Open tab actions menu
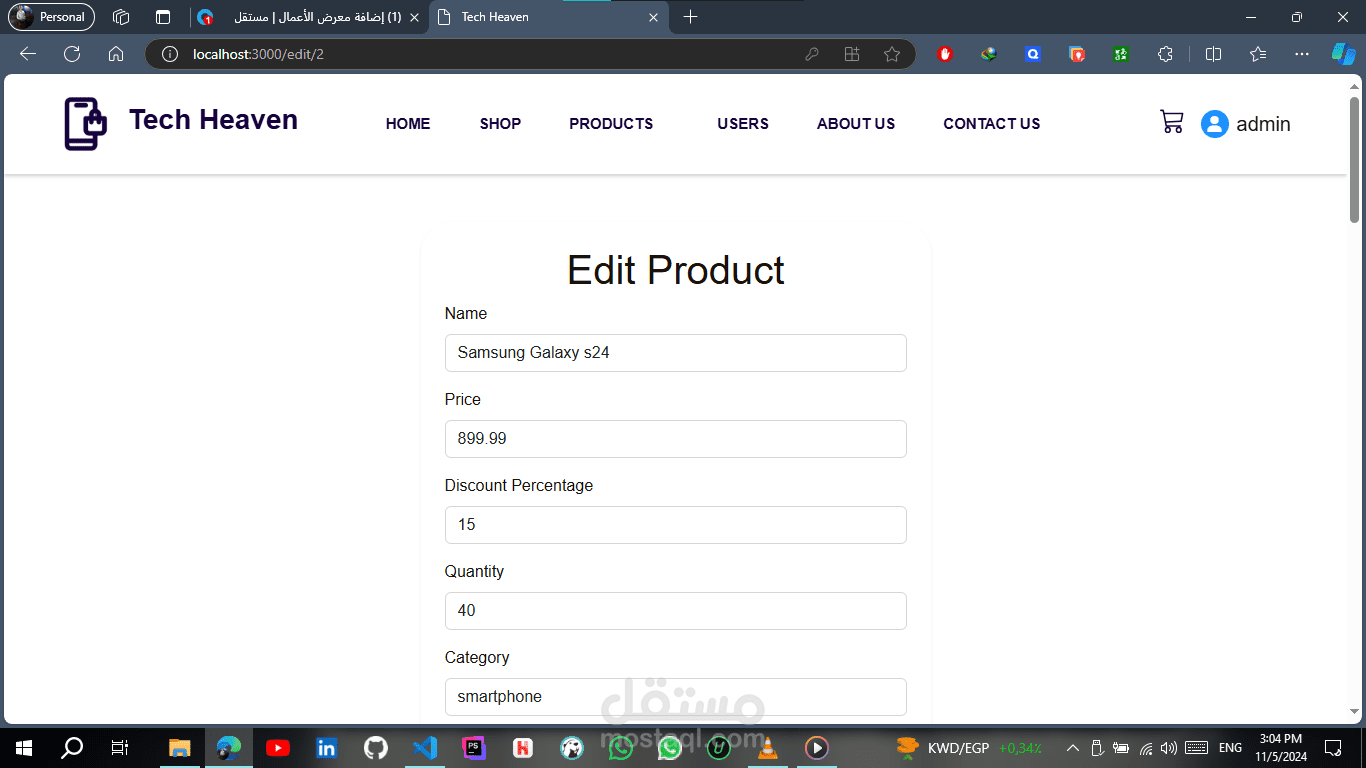Screen dimensions: 1366x768 coord(163,17)
